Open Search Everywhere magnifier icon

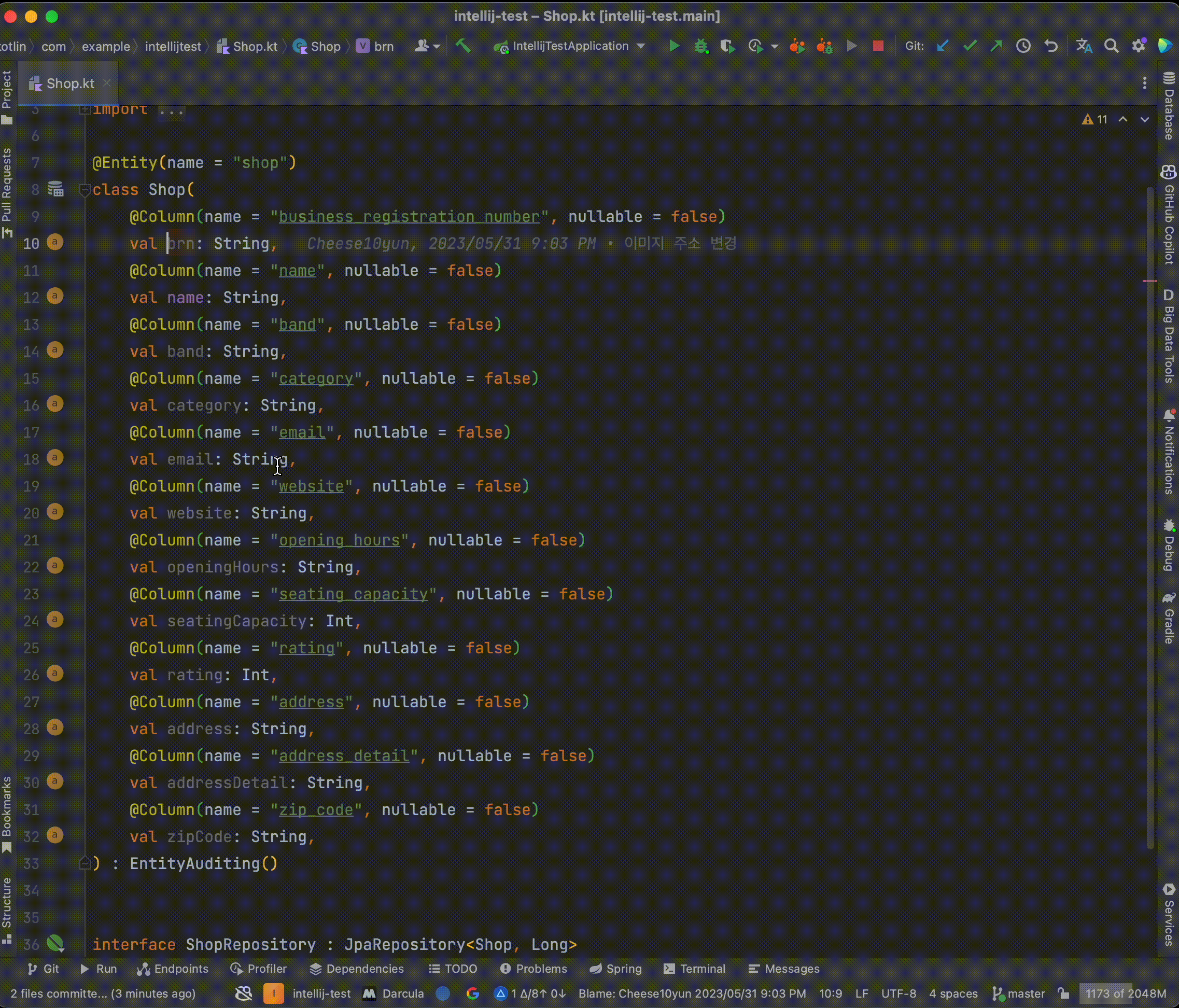pyautogui.click(x=1111, y=46)
